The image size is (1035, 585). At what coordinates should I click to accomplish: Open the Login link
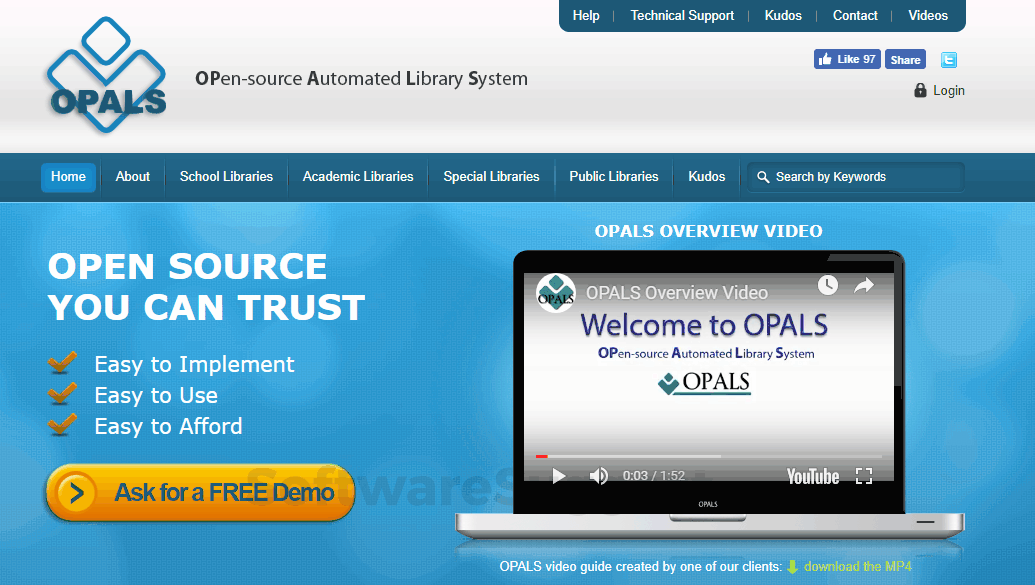[x=949, y=90]
